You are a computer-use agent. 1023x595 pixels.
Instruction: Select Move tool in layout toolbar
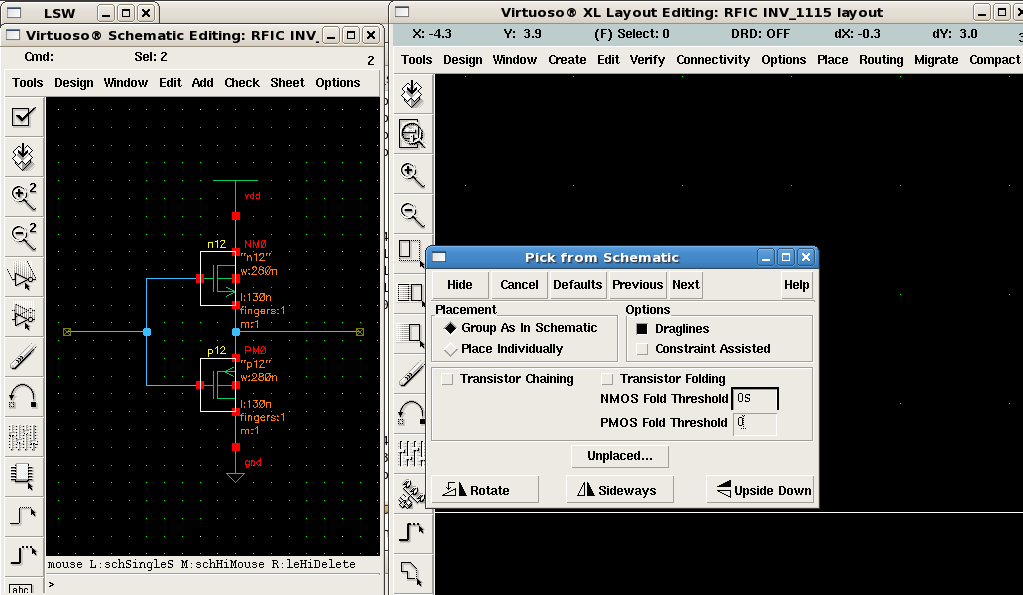click(x=411, y=333)
